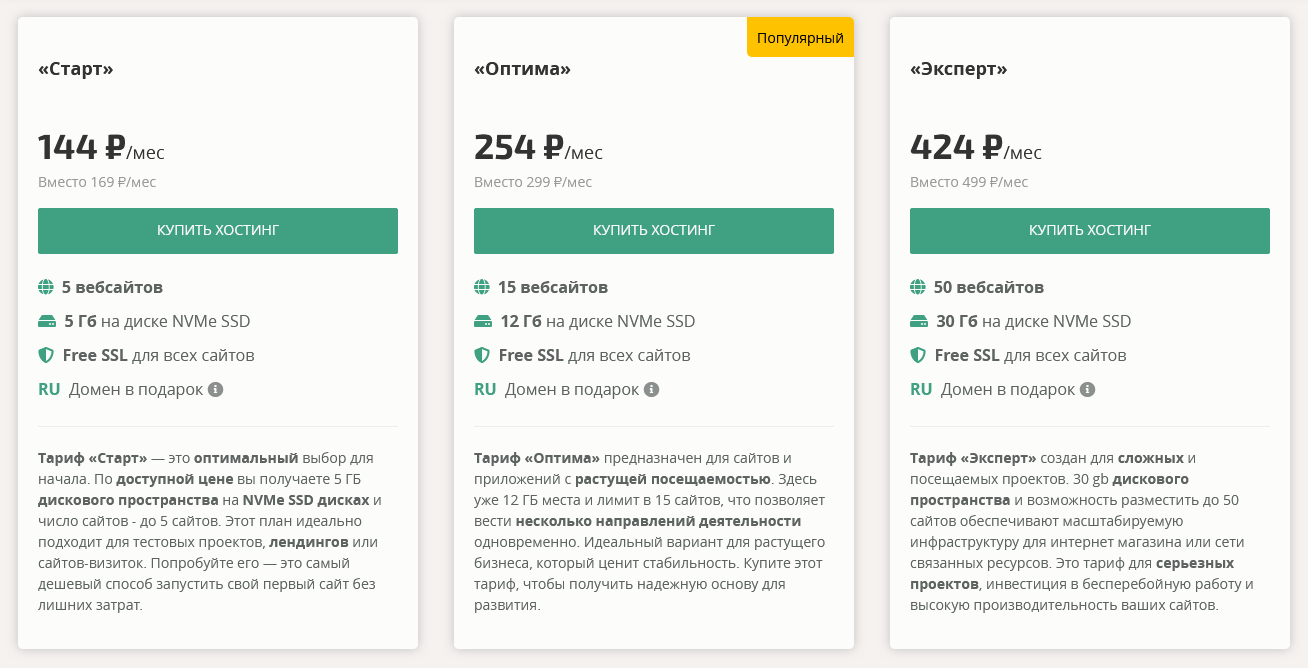Select the «Оптима» plan title
1308x668 pixels.
click(x=523, y=69)
